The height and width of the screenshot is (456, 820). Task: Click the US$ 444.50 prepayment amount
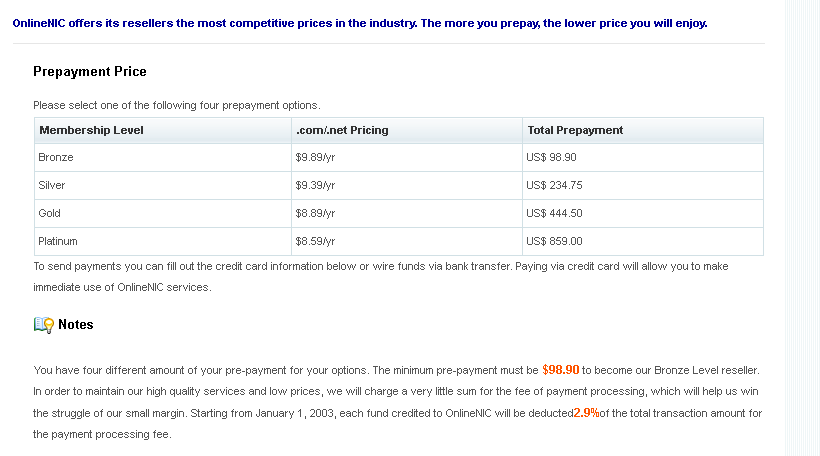tap(554, 213)
